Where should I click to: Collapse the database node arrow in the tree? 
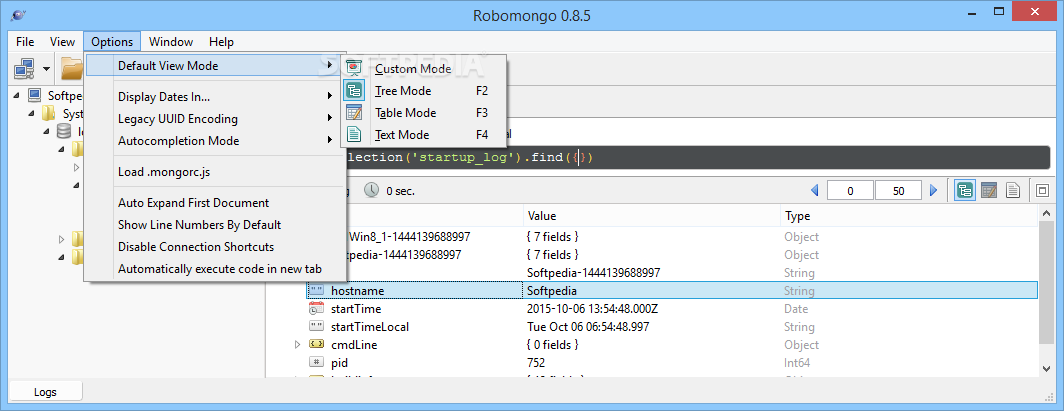46,131
